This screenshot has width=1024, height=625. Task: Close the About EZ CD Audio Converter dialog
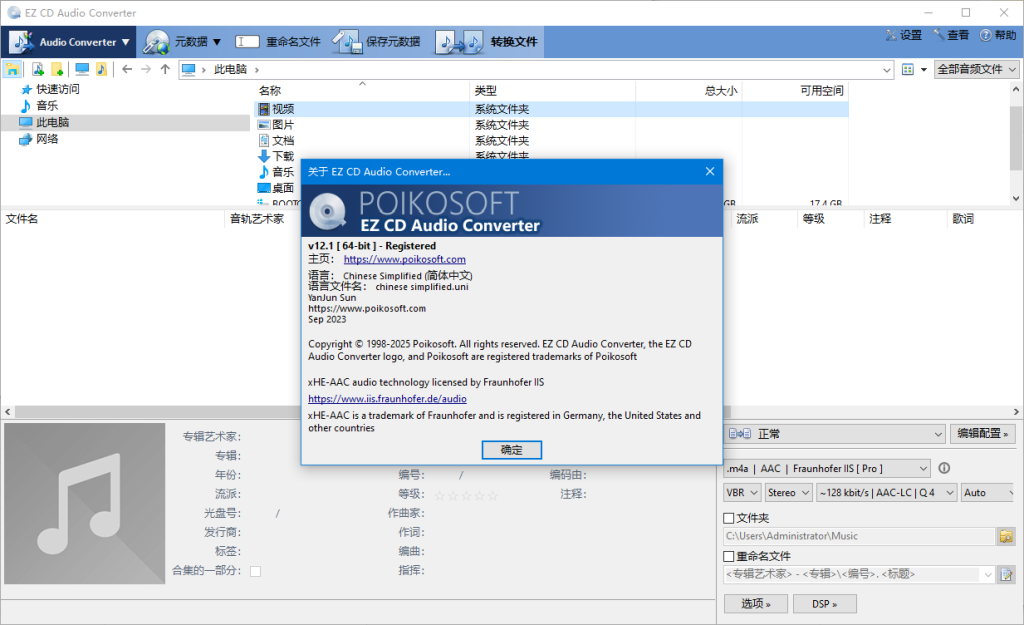[710, 171]
